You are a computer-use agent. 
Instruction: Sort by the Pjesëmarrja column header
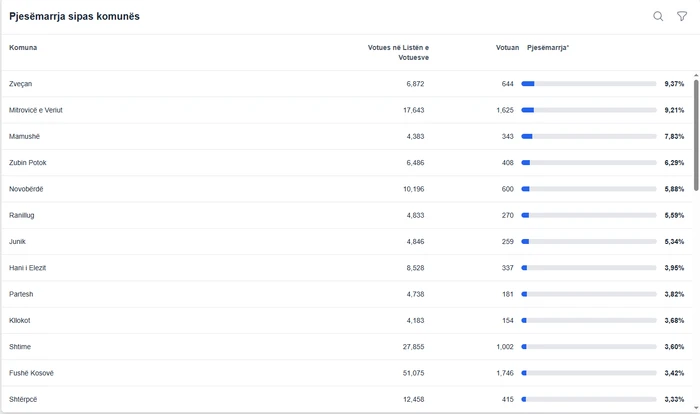click(547, 47)
